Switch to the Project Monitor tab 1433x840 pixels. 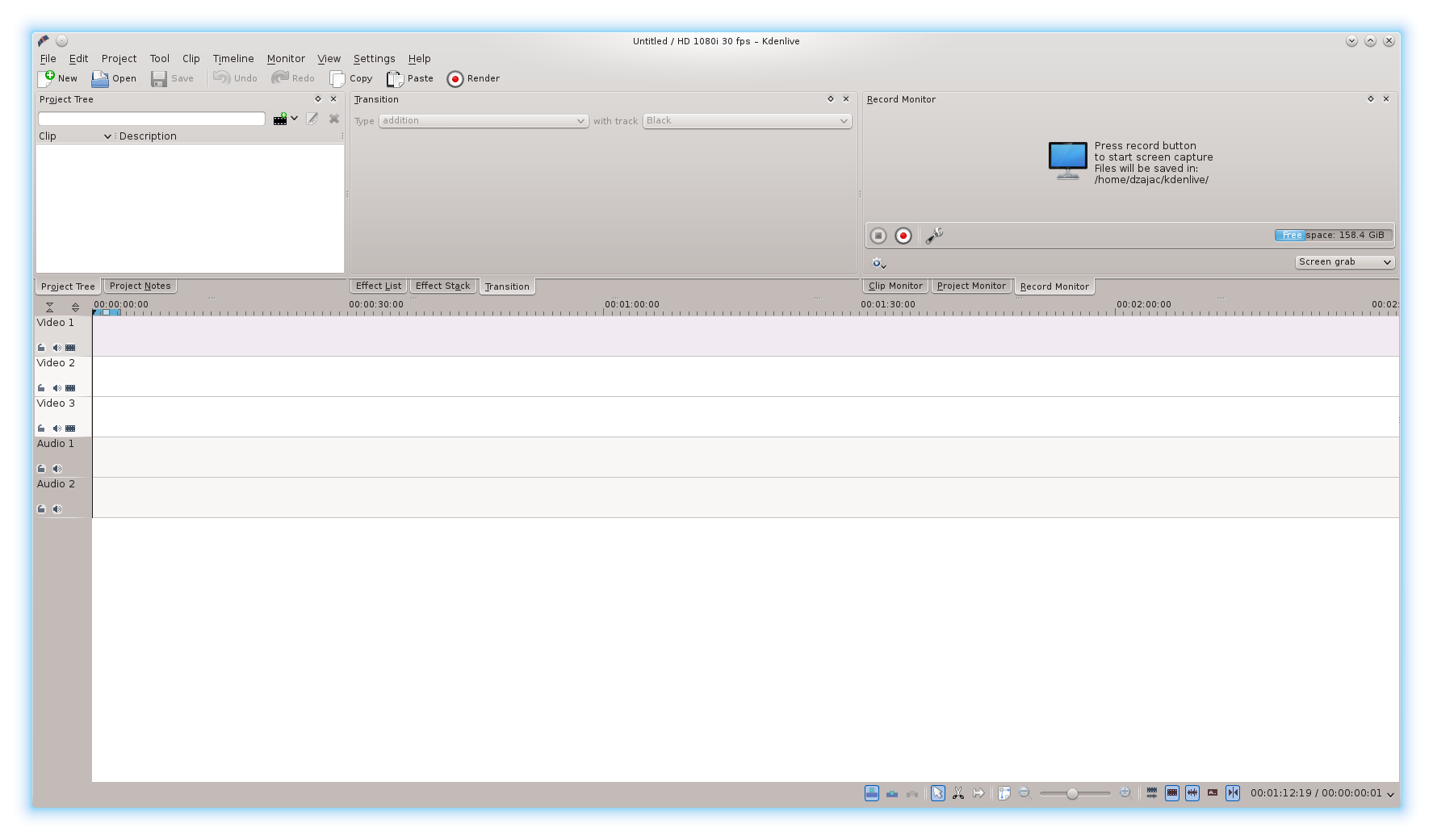(971, 286)
